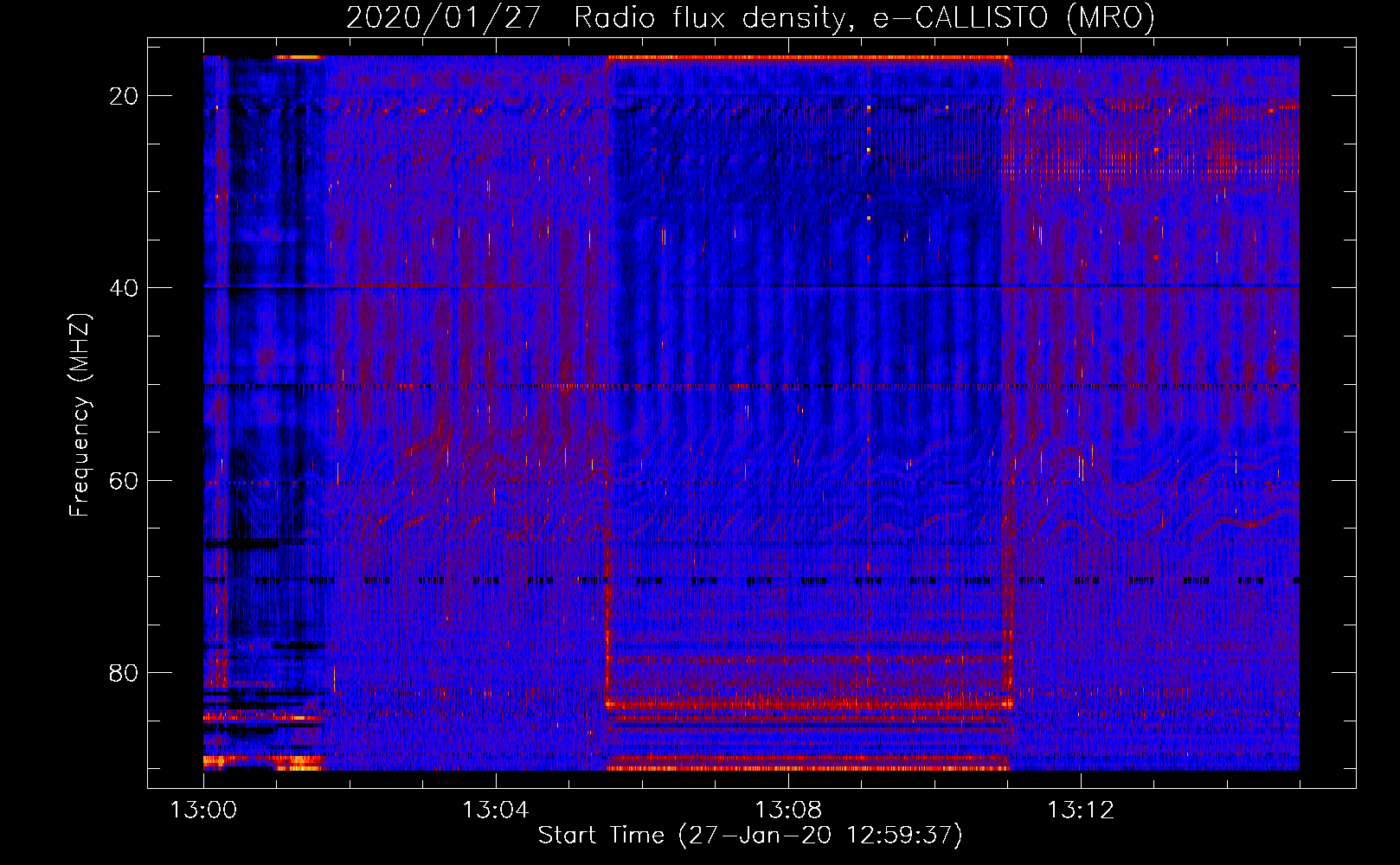Click the '60' frequency tick label

coord(124,480)
